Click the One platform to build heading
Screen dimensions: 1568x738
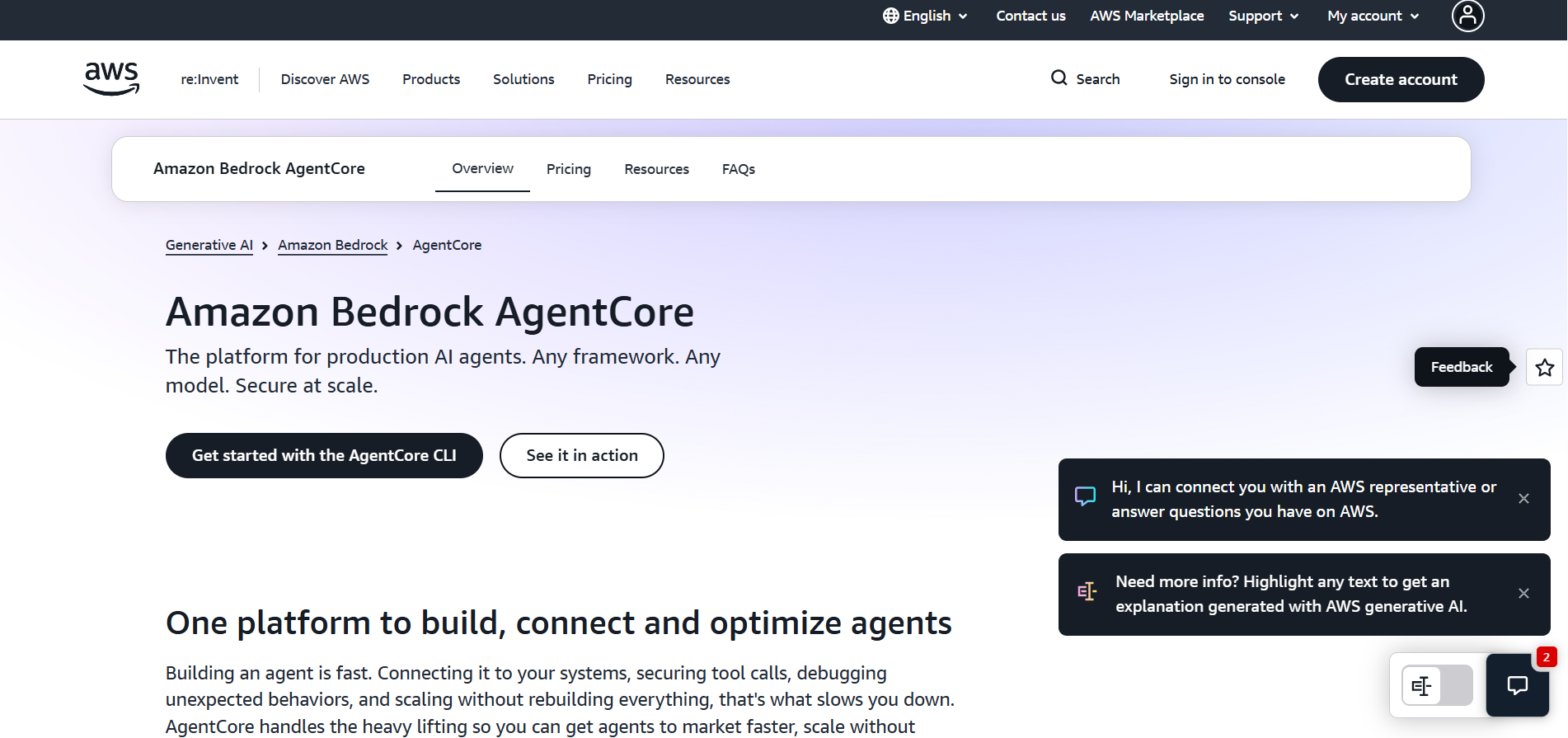click(x=559, y=623)
